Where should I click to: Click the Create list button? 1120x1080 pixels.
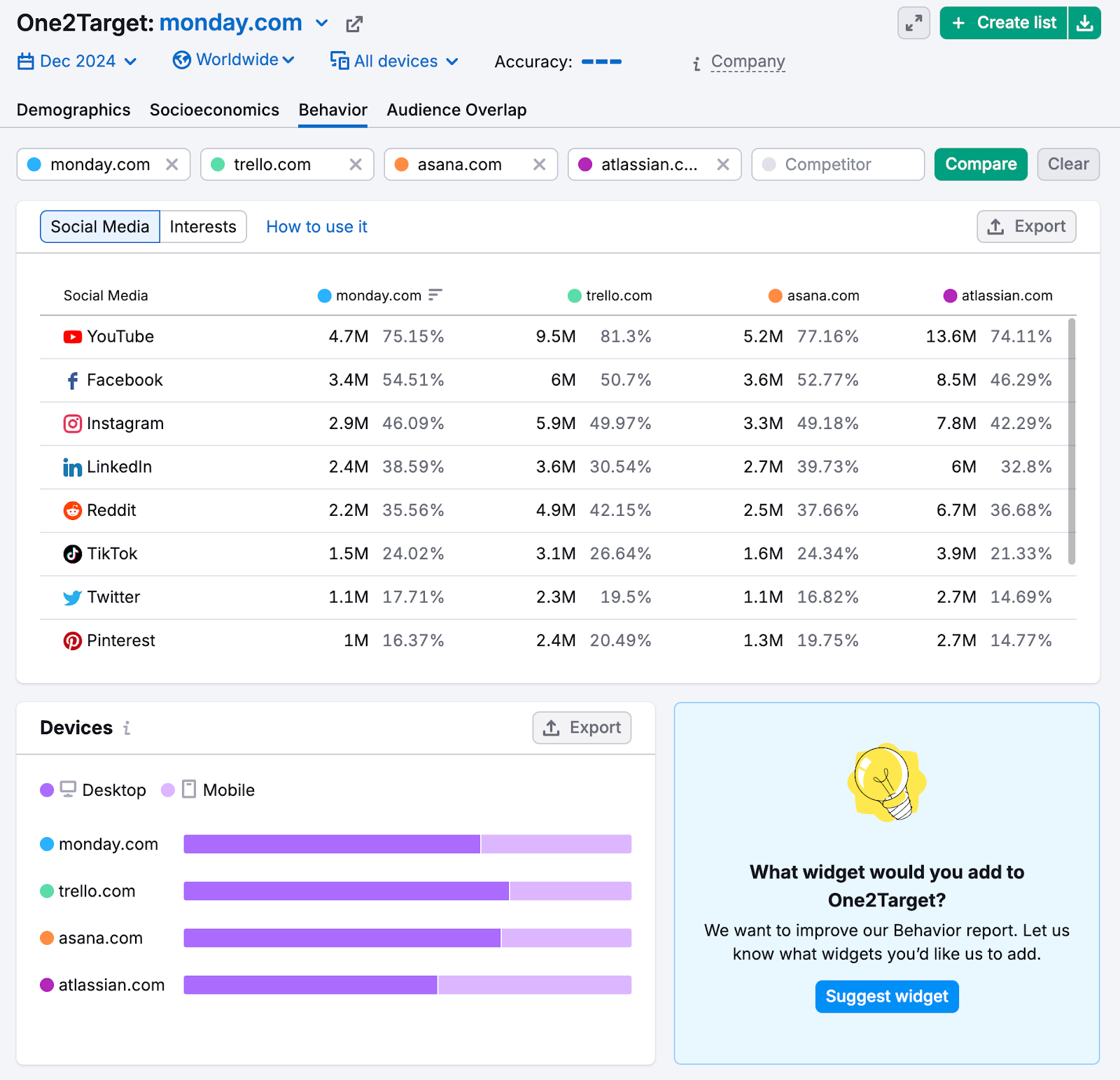[x=1004, y=23]
